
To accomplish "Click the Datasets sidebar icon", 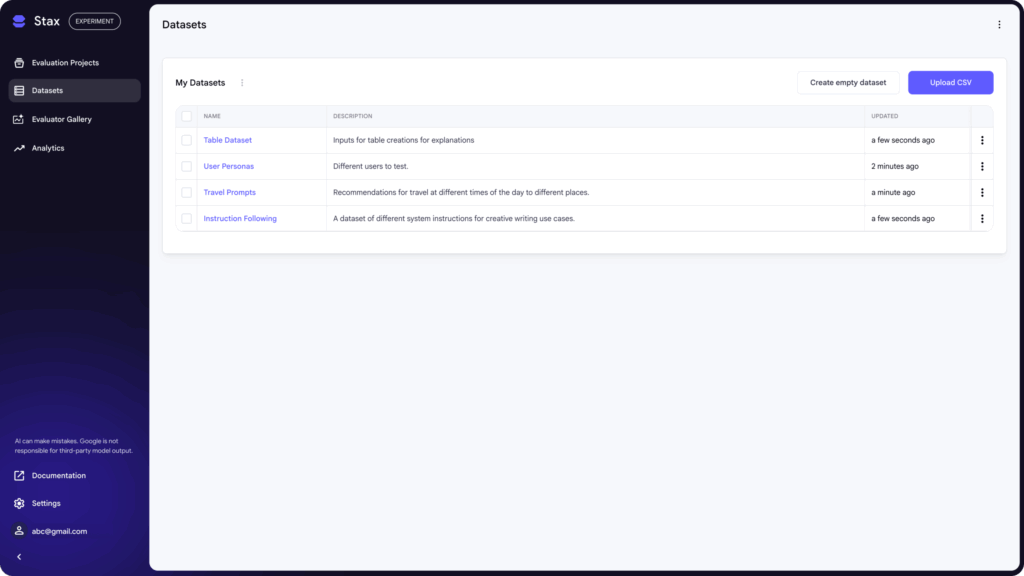I will coord(19,91).
